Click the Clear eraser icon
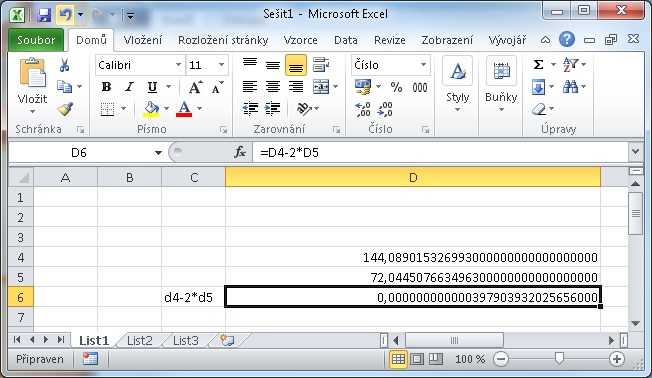Viewport: 652px width, 378px height. click(539, 109)
